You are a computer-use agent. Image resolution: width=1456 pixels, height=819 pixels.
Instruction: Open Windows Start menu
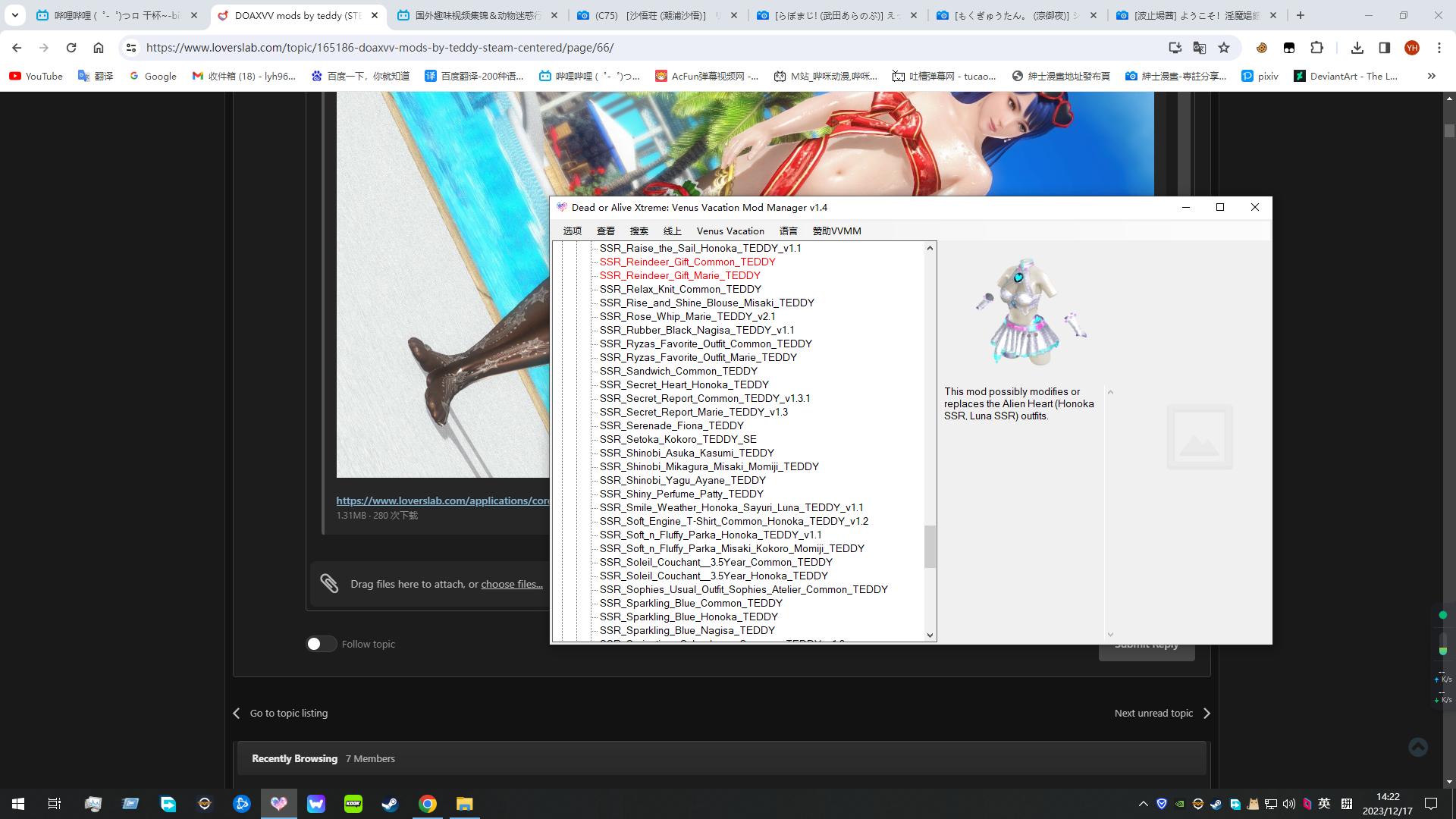[x=18, y=804]
